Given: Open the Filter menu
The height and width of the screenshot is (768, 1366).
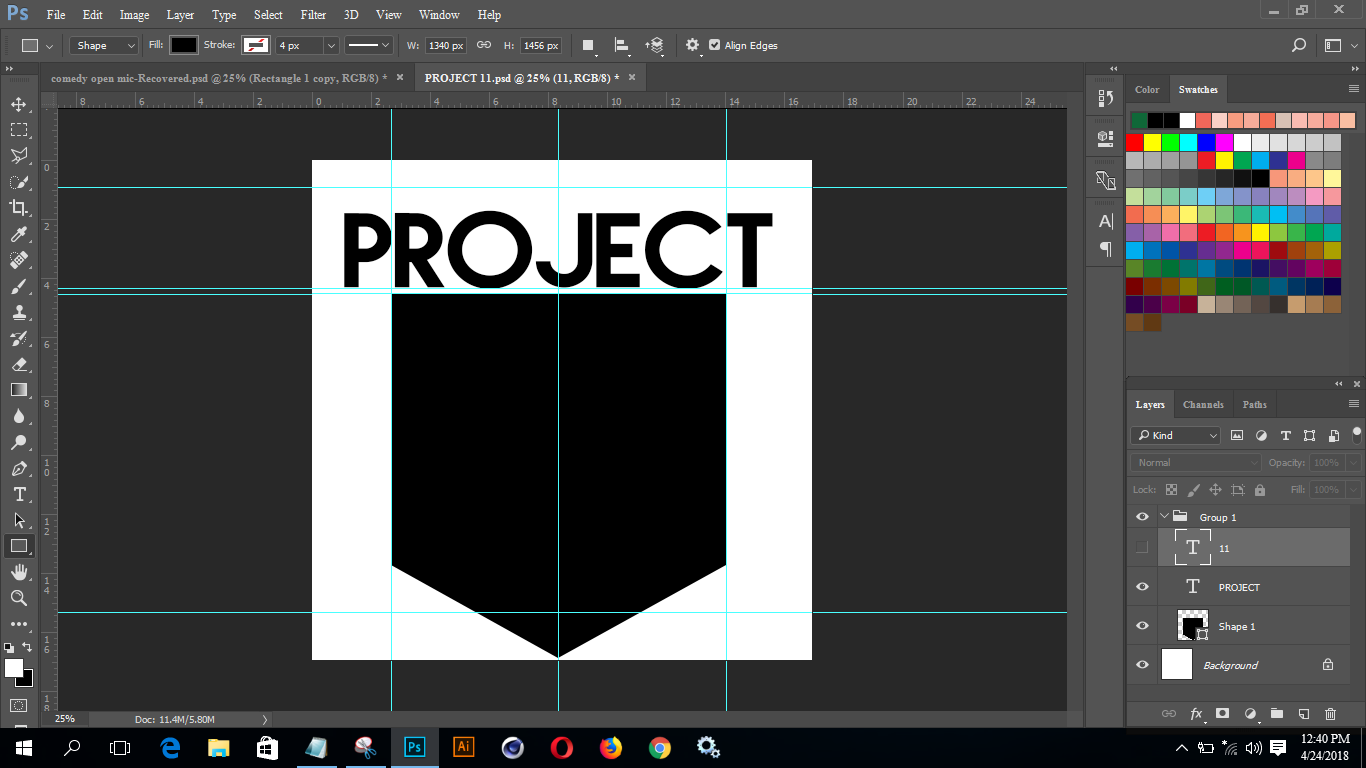Looking at the screenshot, I should 313,15.
